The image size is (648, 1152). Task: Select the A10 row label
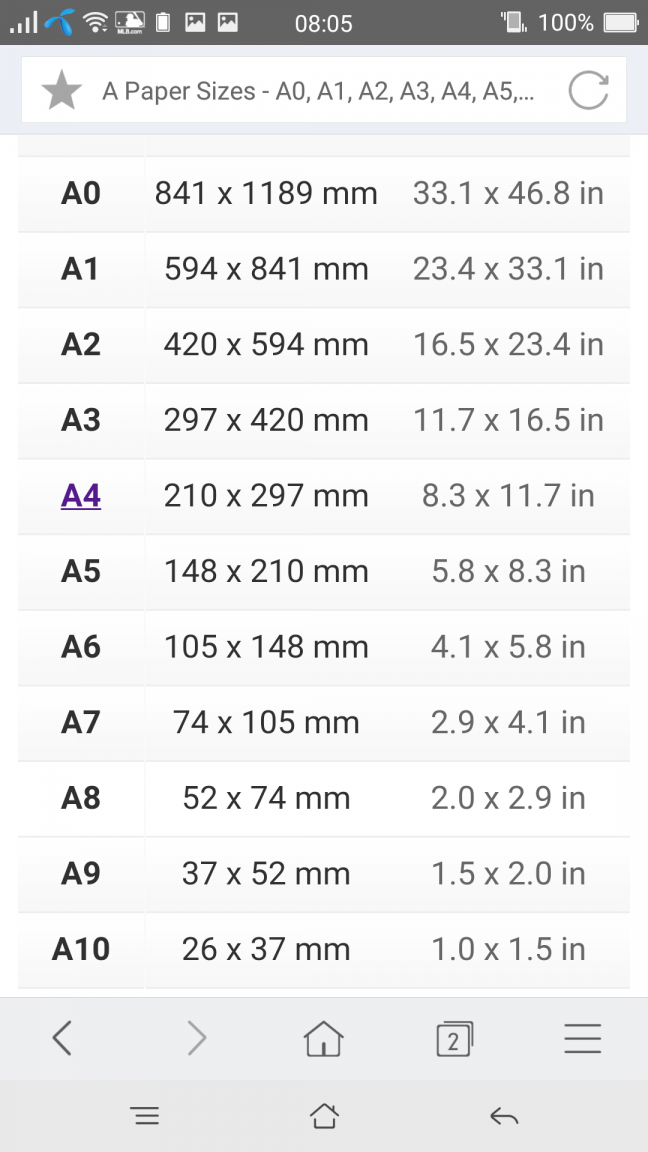click(81, 949)
